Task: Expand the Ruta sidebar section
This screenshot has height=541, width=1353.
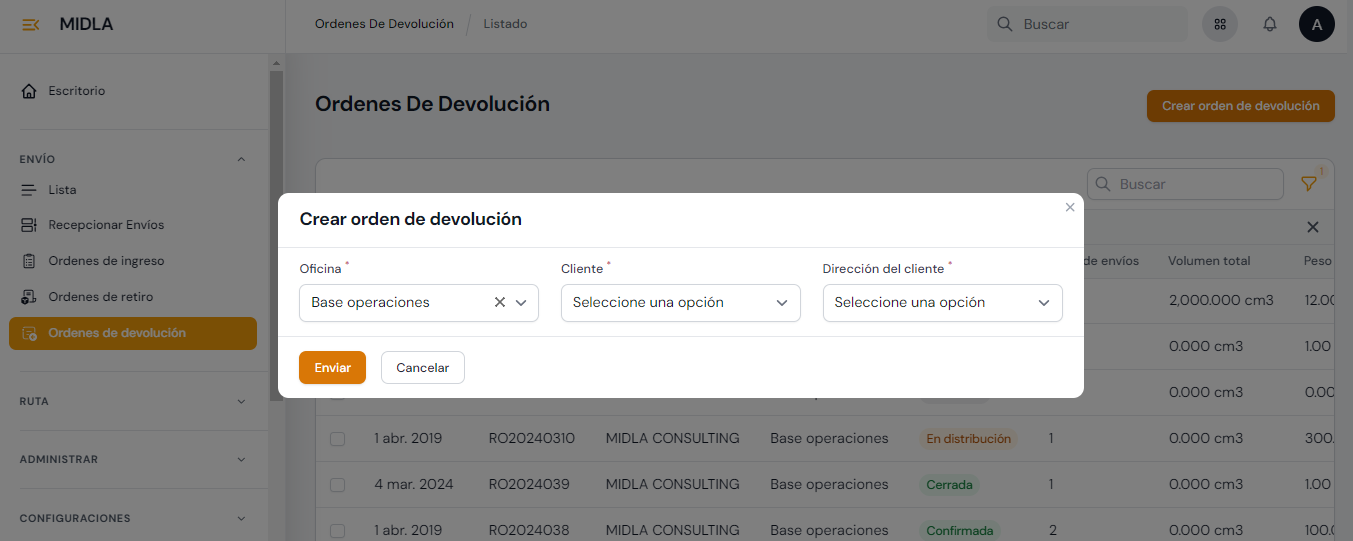Action: [133, 401]
